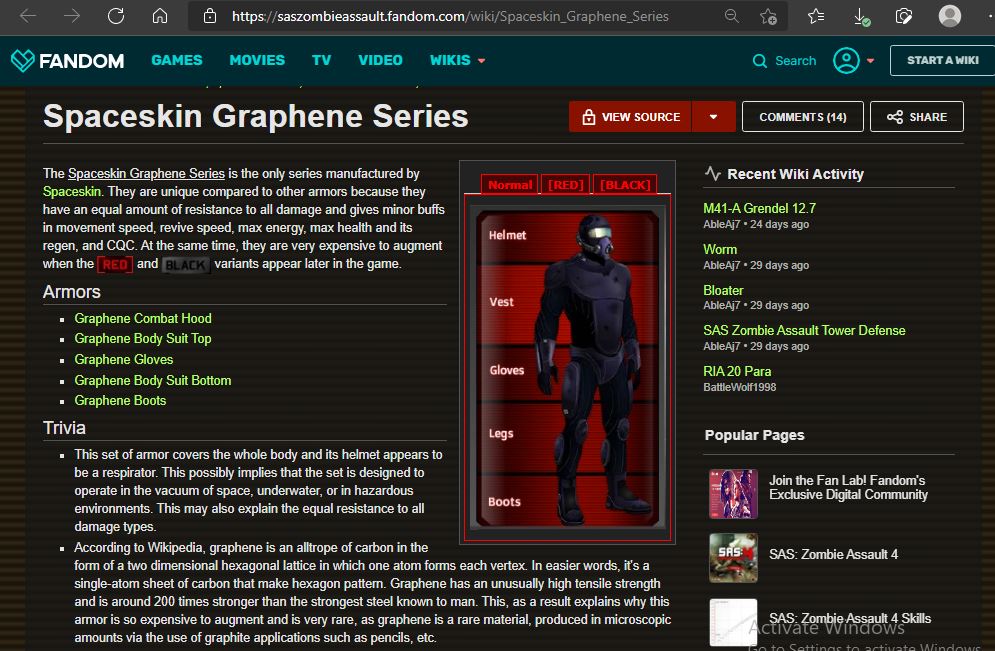This screenshot has height=651, width=995.
Task: Open Graphene Gloves link
Action: [124, 360]
